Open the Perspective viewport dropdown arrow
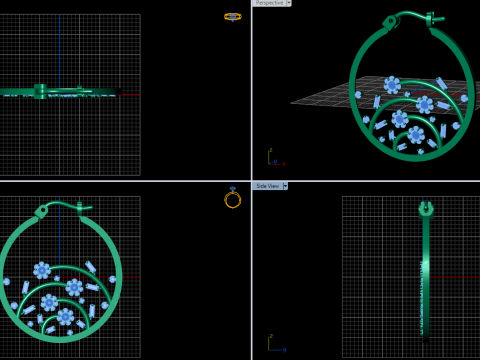The height and width of the screenshot is (360, 480). [x=289, y=3]
